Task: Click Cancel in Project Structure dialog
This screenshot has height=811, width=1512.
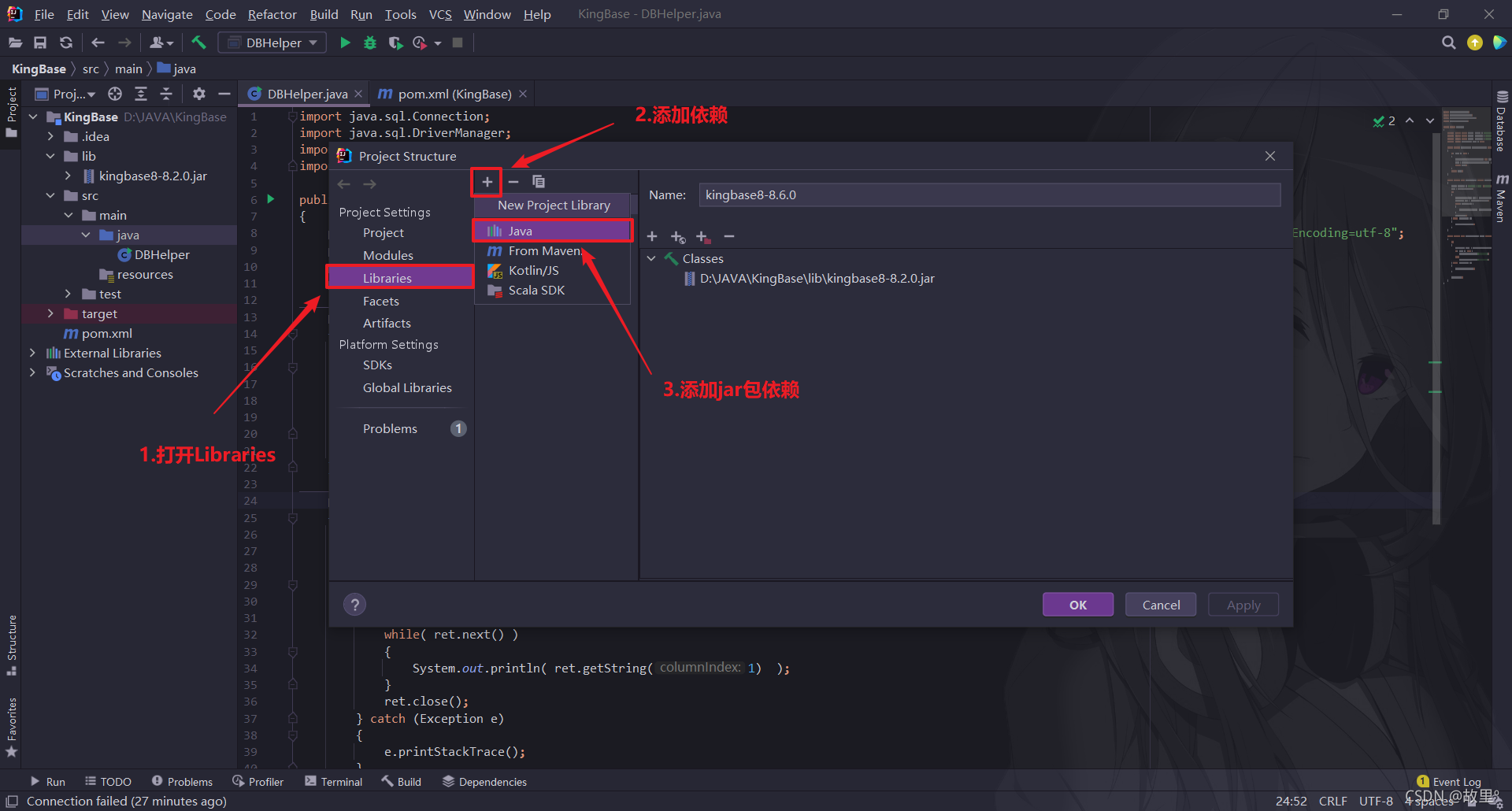Action: click(x=1161, y=605)
